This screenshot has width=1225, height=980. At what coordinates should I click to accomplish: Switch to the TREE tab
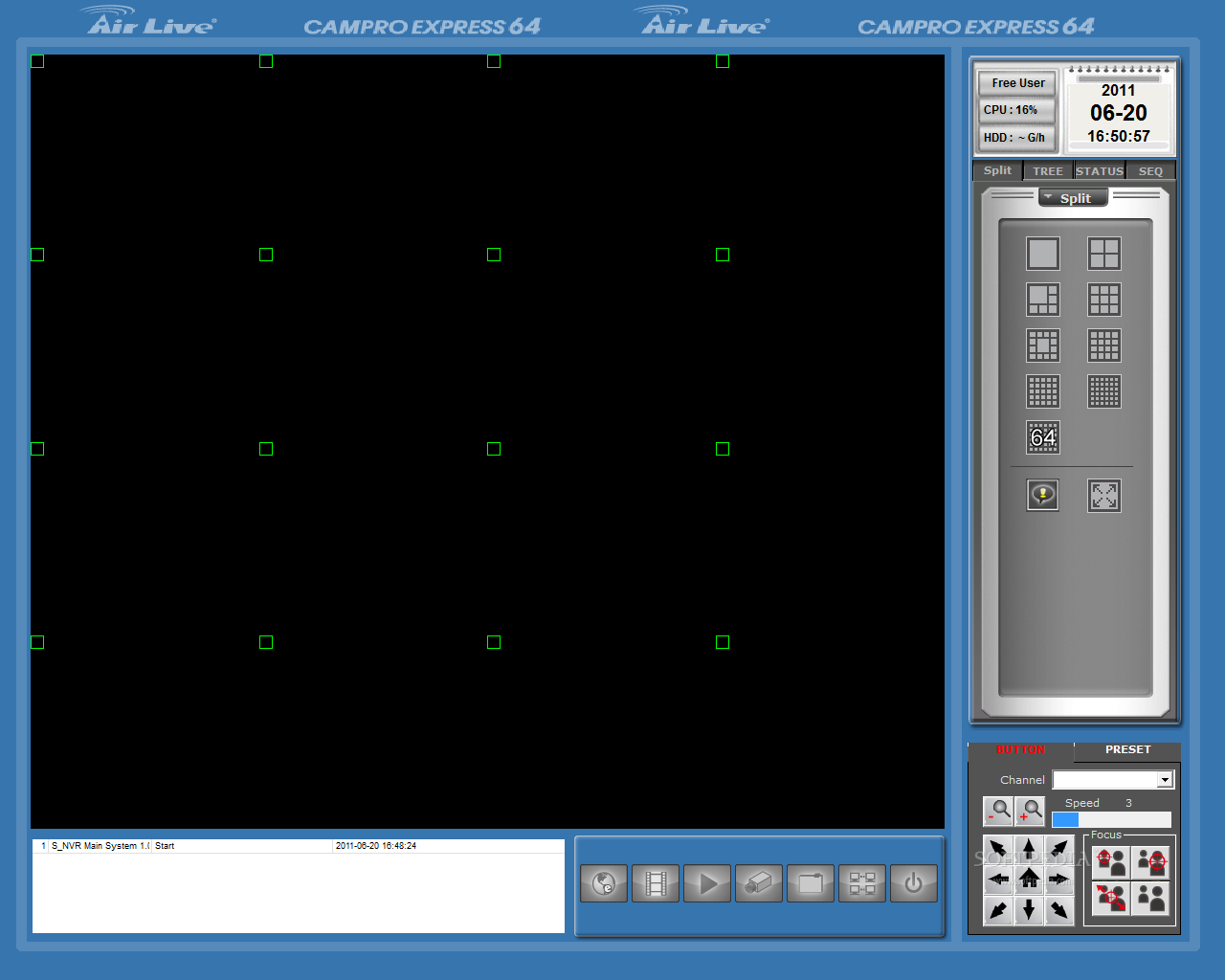pyautogui.click(x=1048, y=171)
